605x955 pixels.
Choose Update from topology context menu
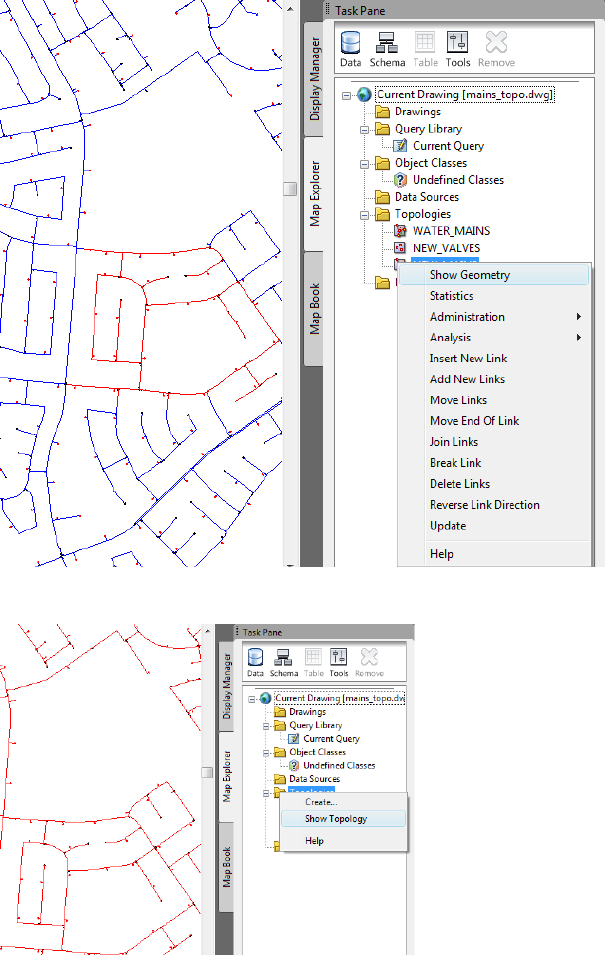pyautogui.click(x=494, y=526)
